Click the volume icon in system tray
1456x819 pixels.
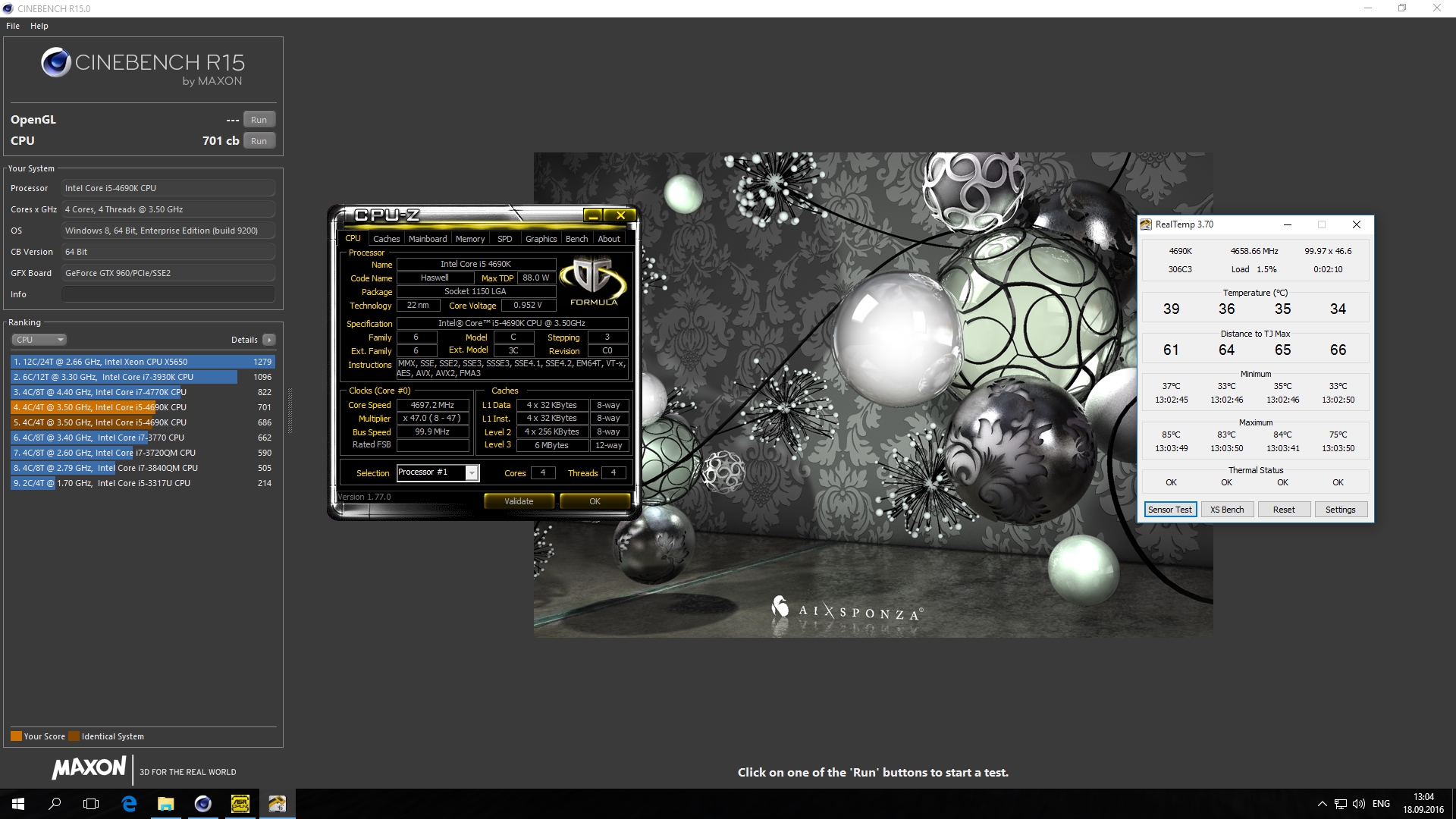click(x=1358, y=804)
